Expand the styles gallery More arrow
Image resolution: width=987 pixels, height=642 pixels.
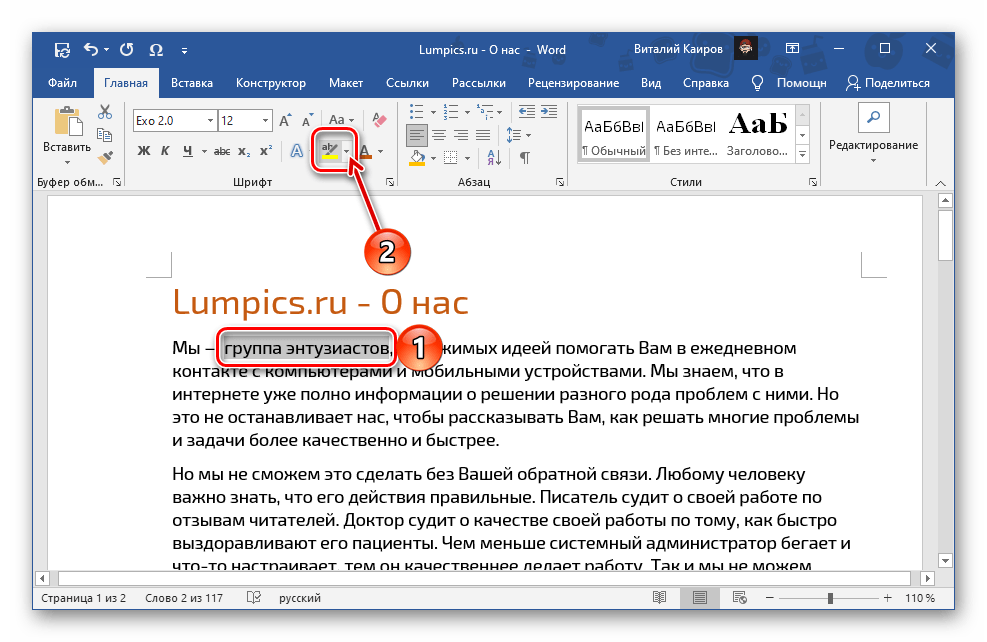coord(803,154)
